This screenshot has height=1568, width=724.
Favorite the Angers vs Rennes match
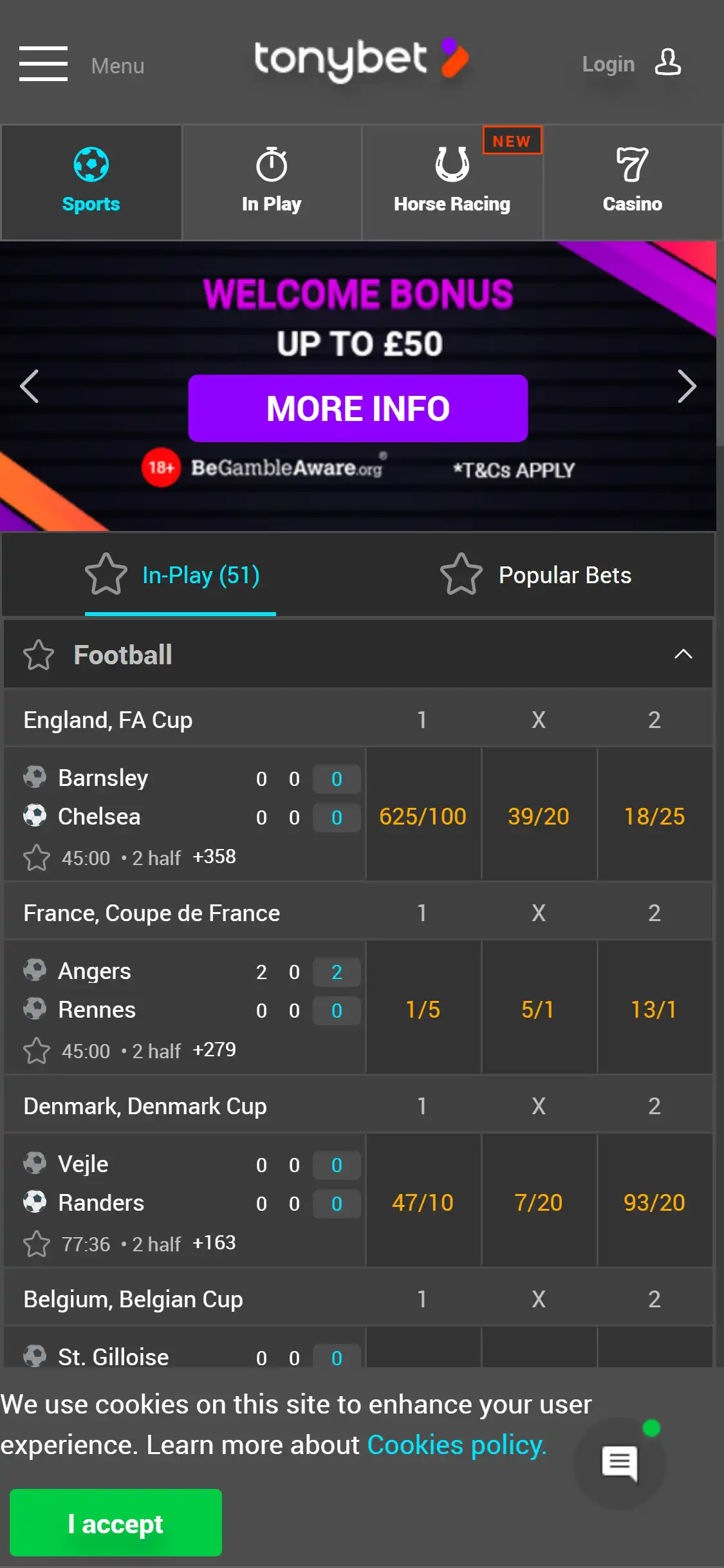[37, 1050]
